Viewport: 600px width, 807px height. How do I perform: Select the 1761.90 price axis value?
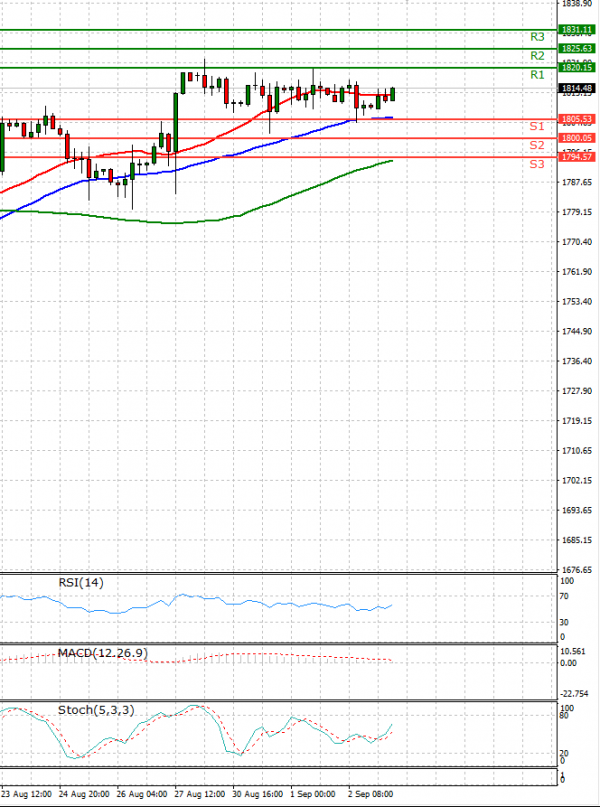[x=577, y=272]
